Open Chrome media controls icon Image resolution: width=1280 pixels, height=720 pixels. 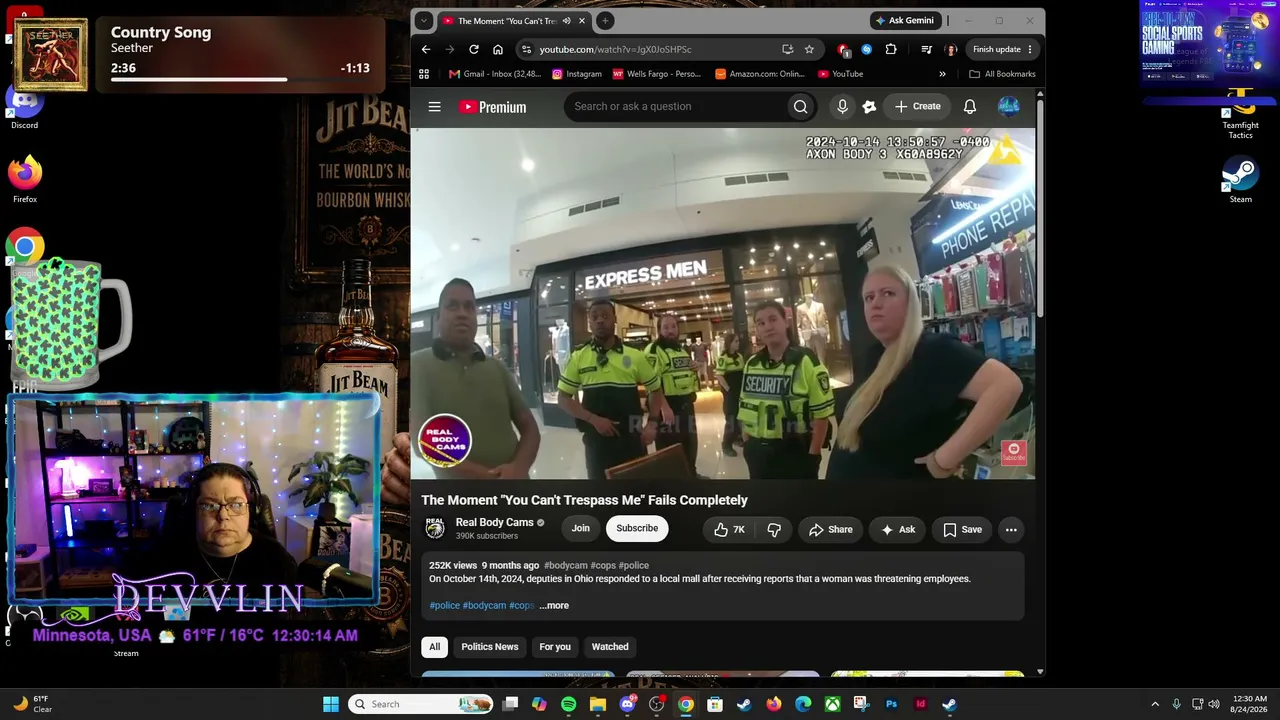pos(927,49)
